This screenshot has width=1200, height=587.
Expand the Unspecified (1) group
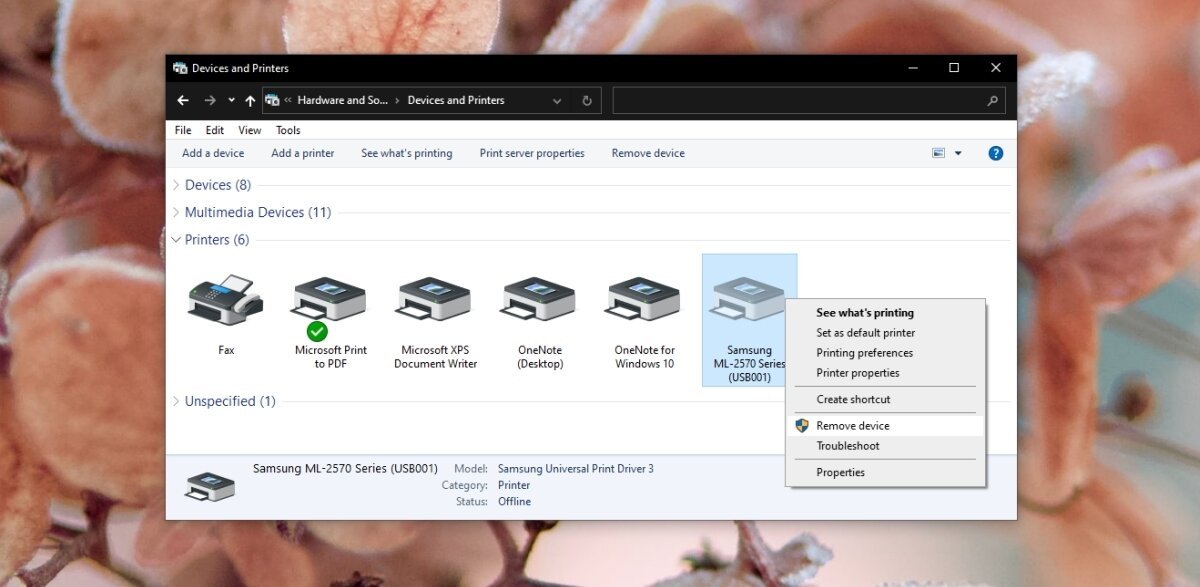click(177, 401)
